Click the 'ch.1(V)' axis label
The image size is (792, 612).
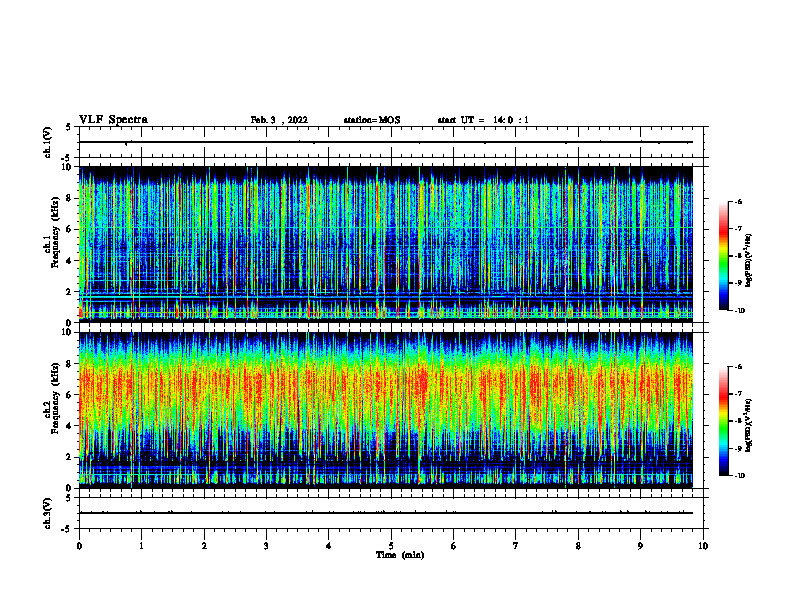48,142
